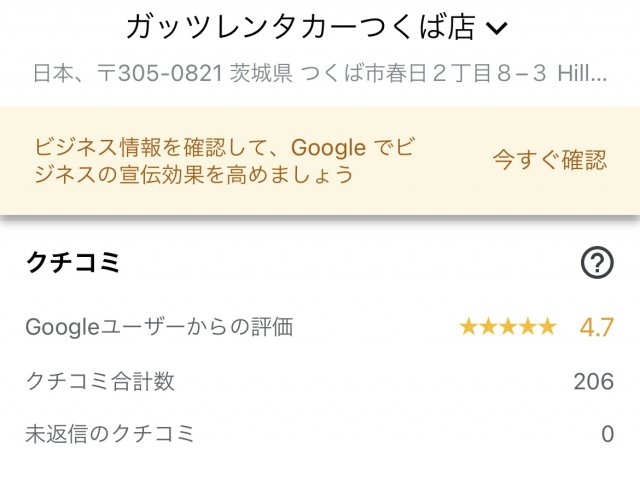The height and width of the screenshot is (479, 640).
Task: Select the Googleユーザーからの評価 row label
Action: 159,326
